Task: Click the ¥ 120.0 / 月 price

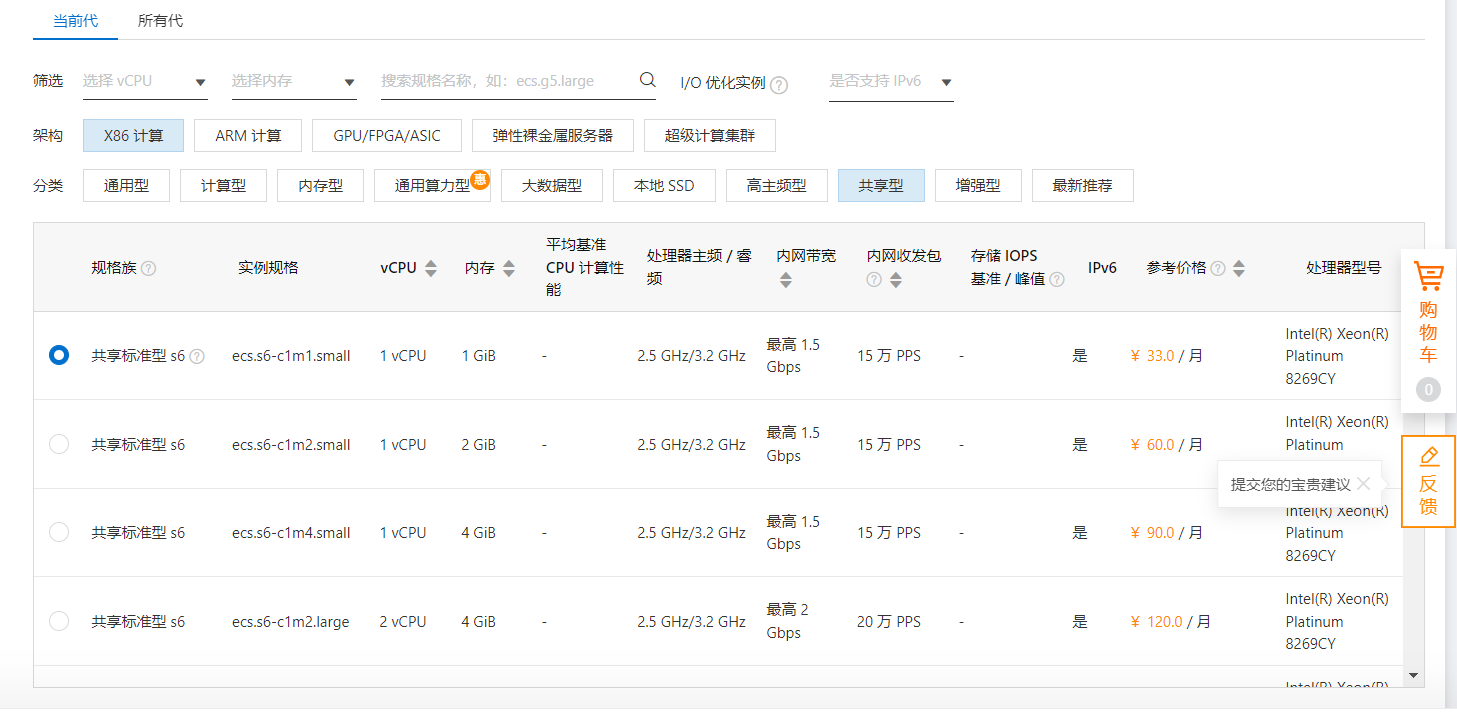Action: click(x=1170, y=621)
